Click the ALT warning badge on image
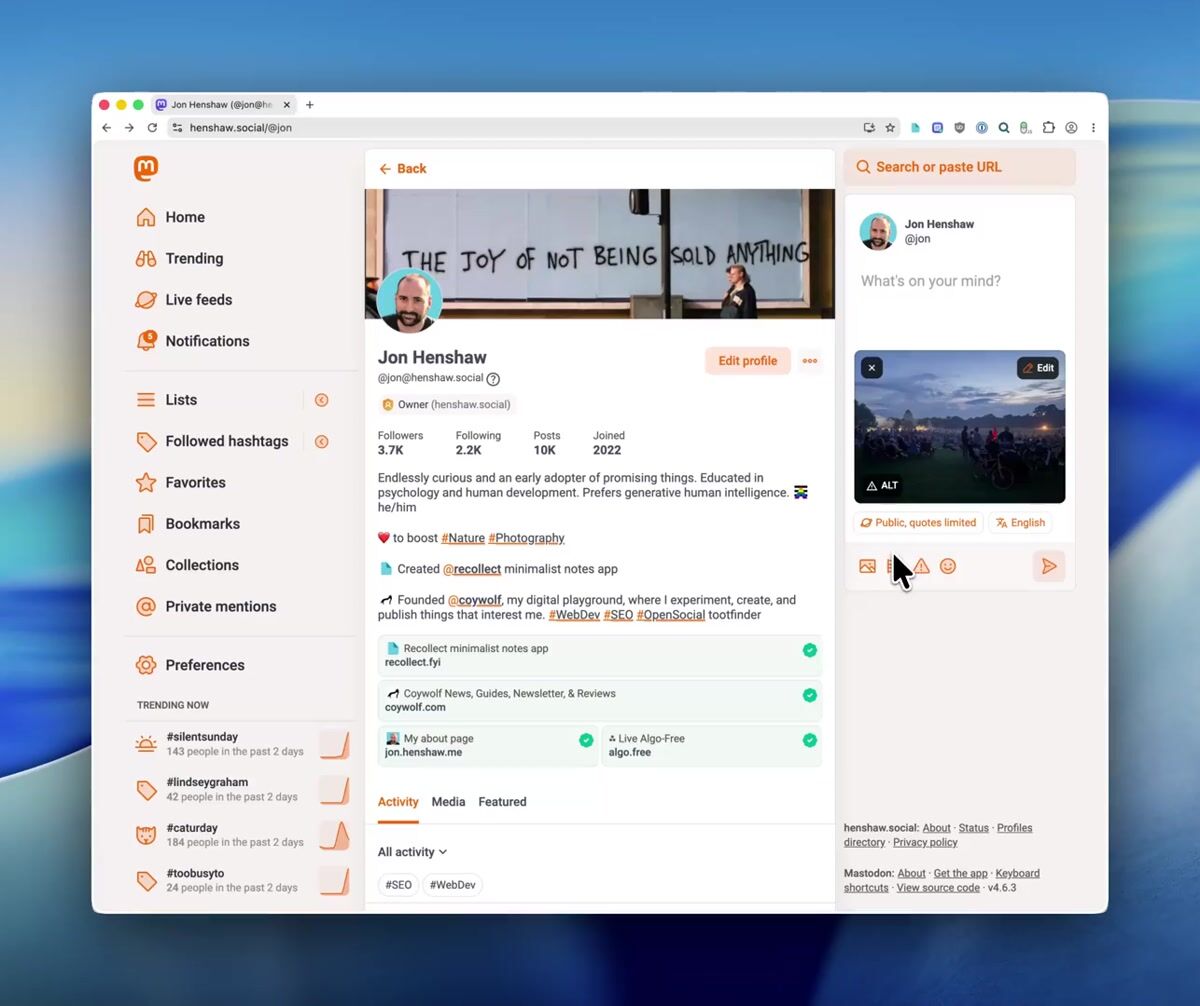Image resolution: width=1200 pixels, height=1006 pixels. (882, 485)
